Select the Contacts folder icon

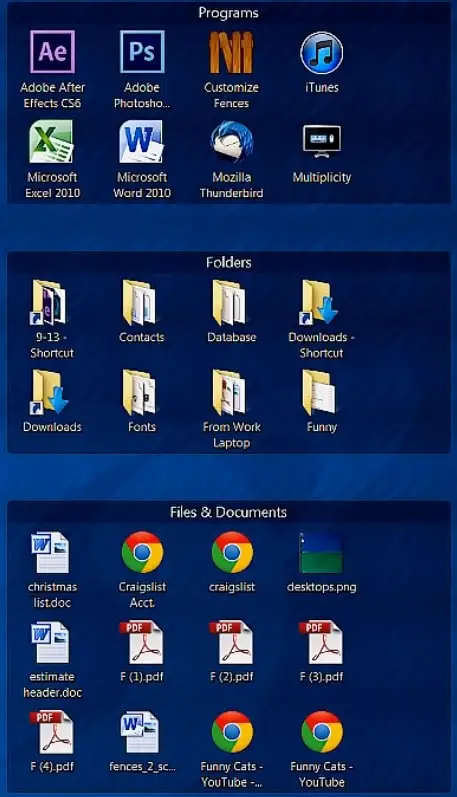139,302
